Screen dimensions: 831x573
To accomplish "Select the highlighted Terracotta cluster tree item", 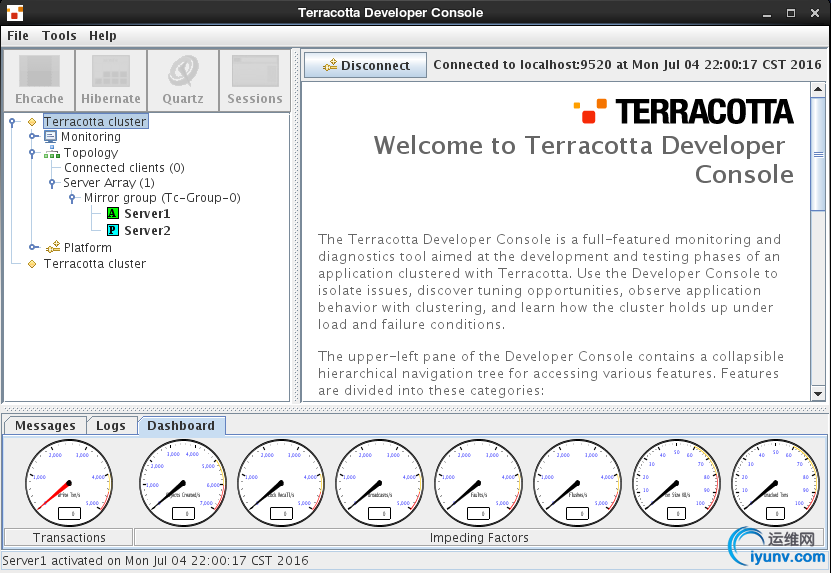I will 95,121.
